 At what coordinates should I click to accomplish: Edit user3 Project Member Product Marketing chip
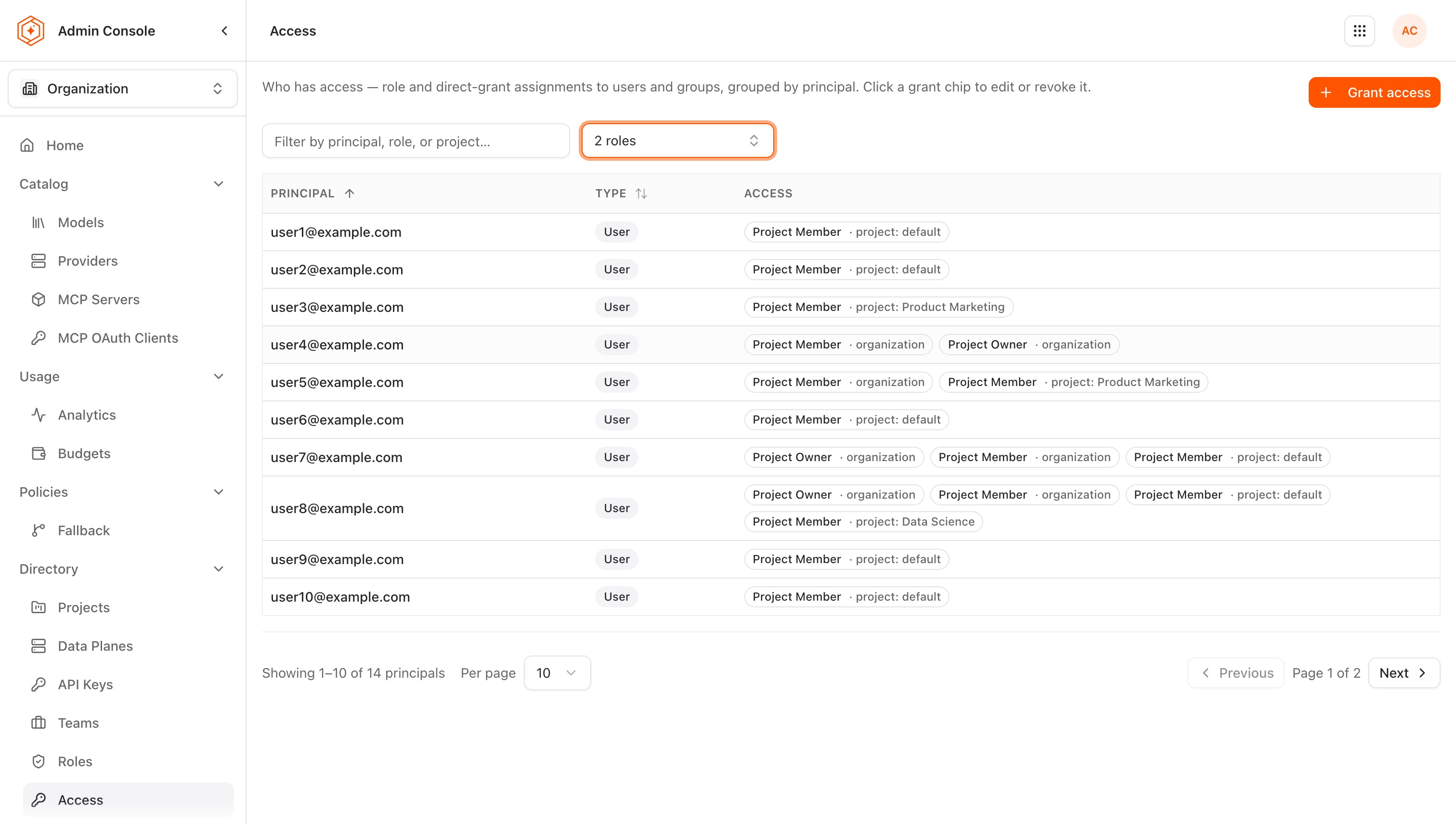(x=879, y=307)
